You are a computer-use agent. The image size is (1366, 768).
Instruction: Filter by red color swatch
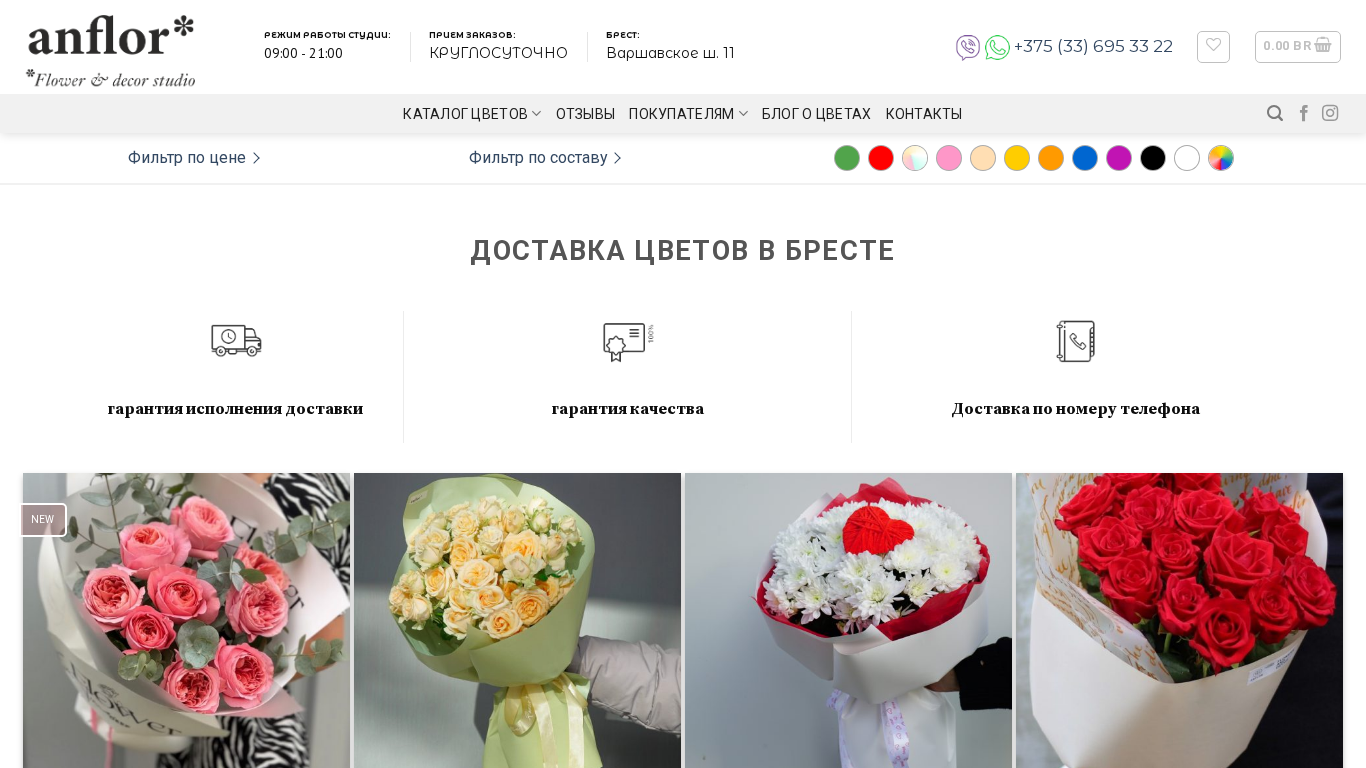pyautogui.click(x=881, y=158)
